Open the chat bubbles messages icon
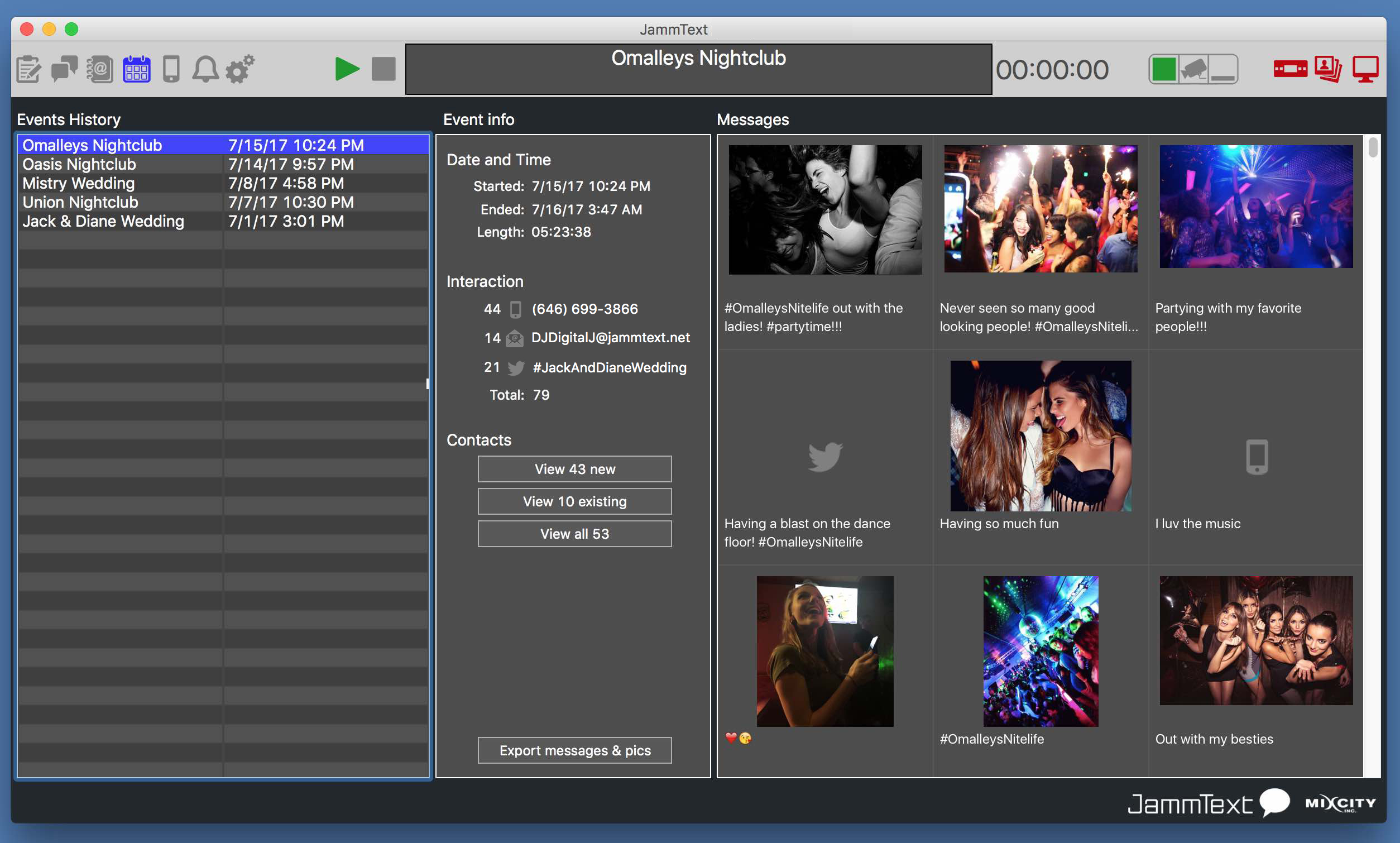Screen dimensions: 1400x843 click(64, 69)
